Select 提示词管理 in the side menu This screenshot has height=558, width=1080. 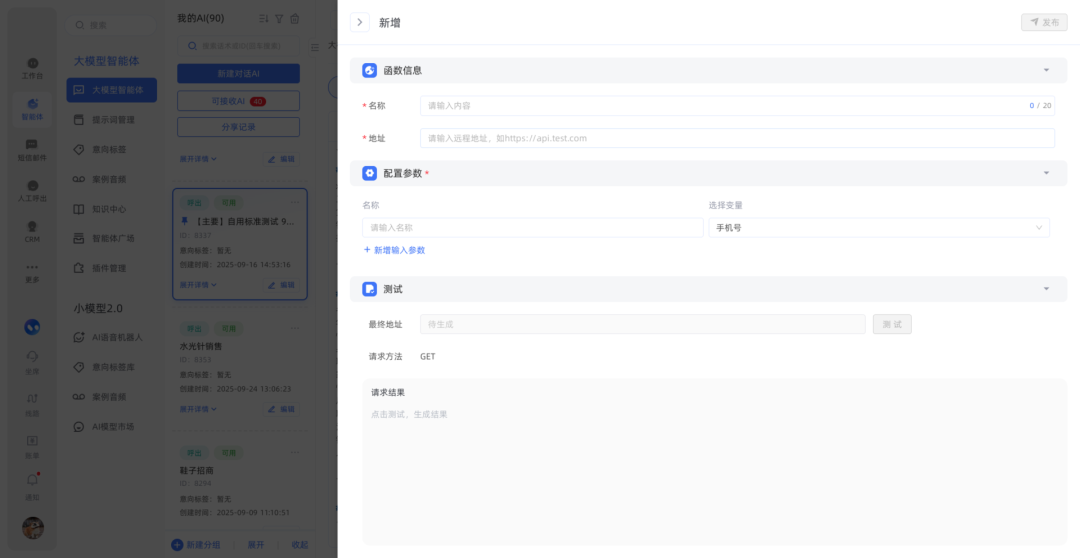[112, 120]
